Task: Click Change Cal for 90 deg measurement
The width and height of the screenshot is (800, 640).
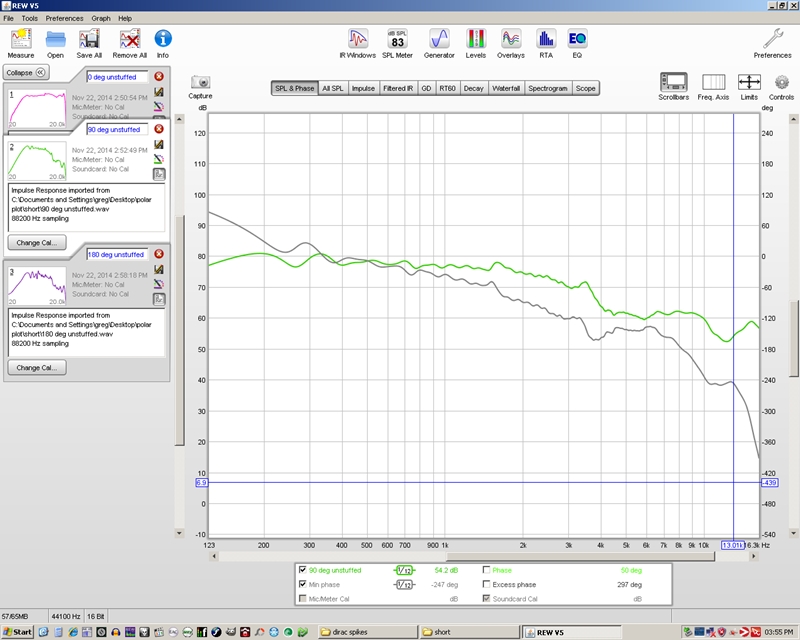Action: (x=37, y=242)
